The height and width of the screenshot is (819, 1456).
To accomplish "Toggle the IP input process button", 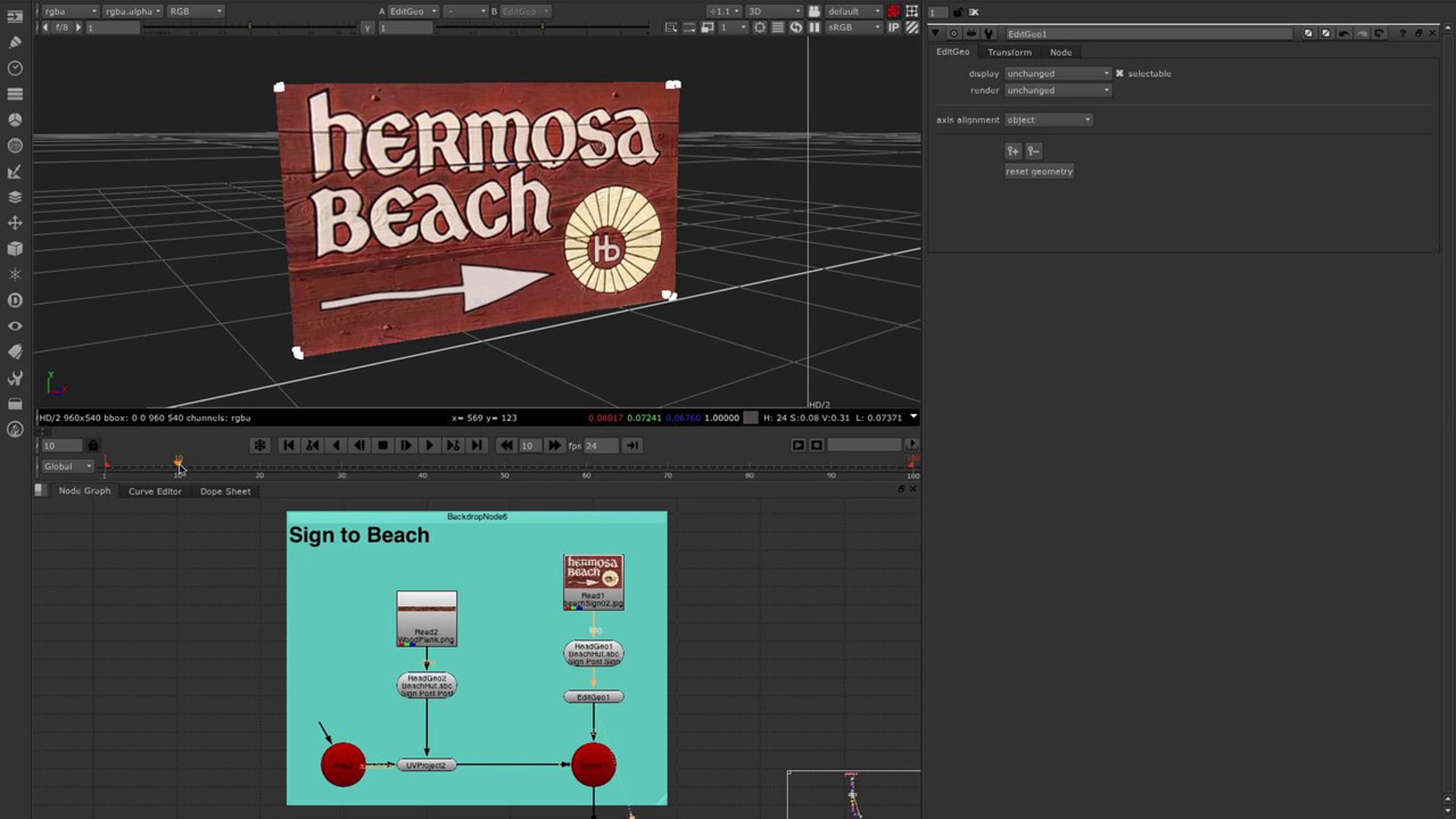I will tap(894, 27).
